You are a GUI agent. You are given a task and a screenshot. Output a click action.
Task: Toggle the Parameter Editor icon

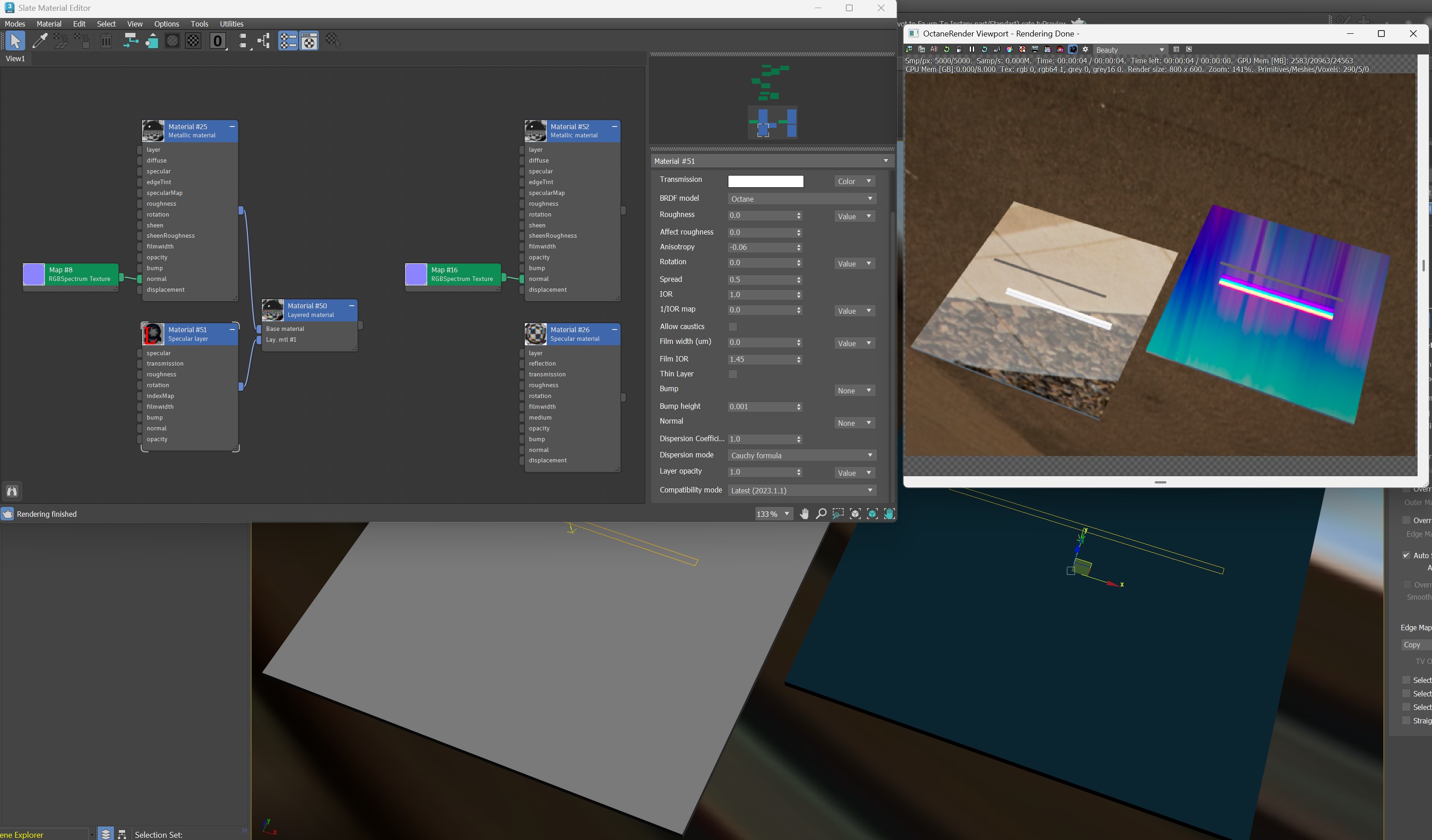[309, 41]
